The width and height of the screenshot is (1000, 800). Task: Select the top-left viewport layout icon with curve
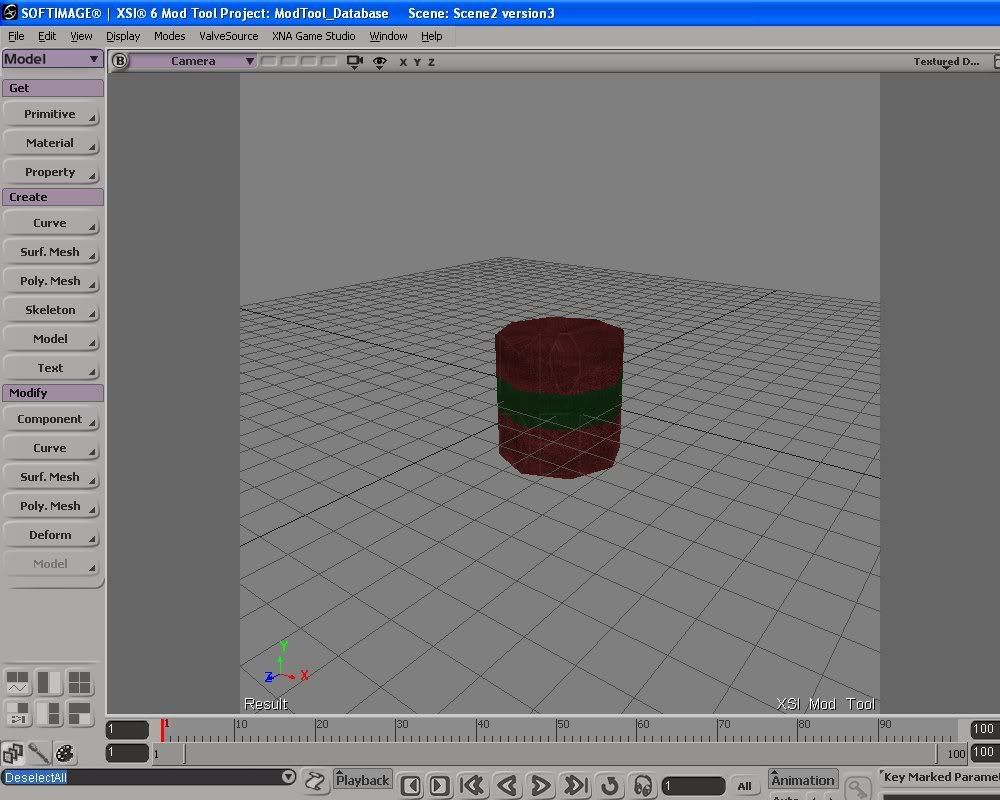pyautogui.click(x=17, y=682)
